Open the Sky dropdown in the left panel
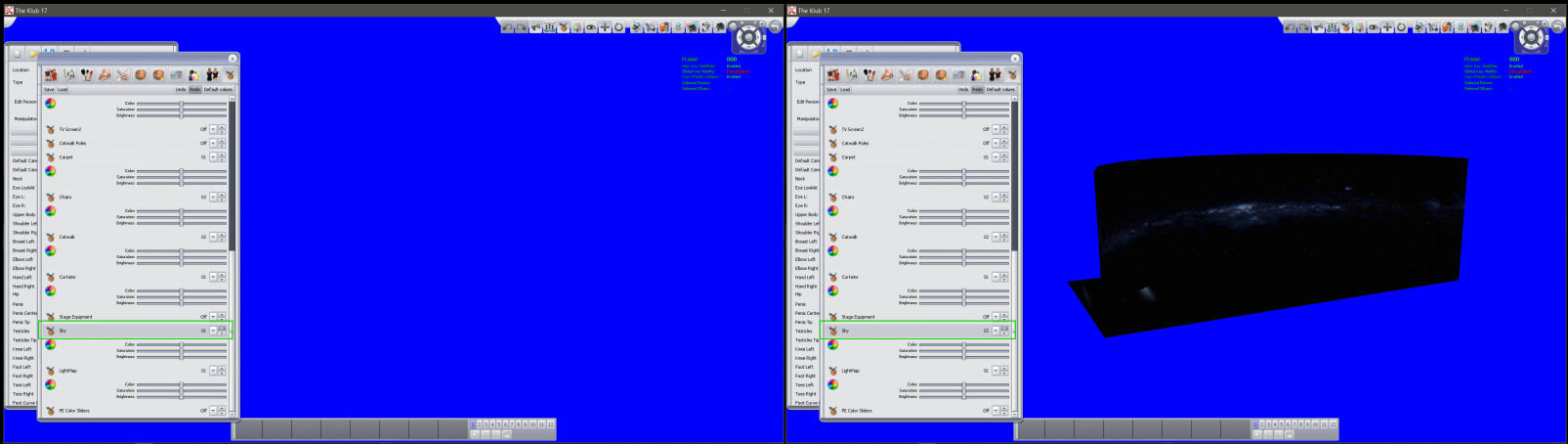Image resolution: width=1568 pixels, height=444 pixels. click(x=213, y=331)
